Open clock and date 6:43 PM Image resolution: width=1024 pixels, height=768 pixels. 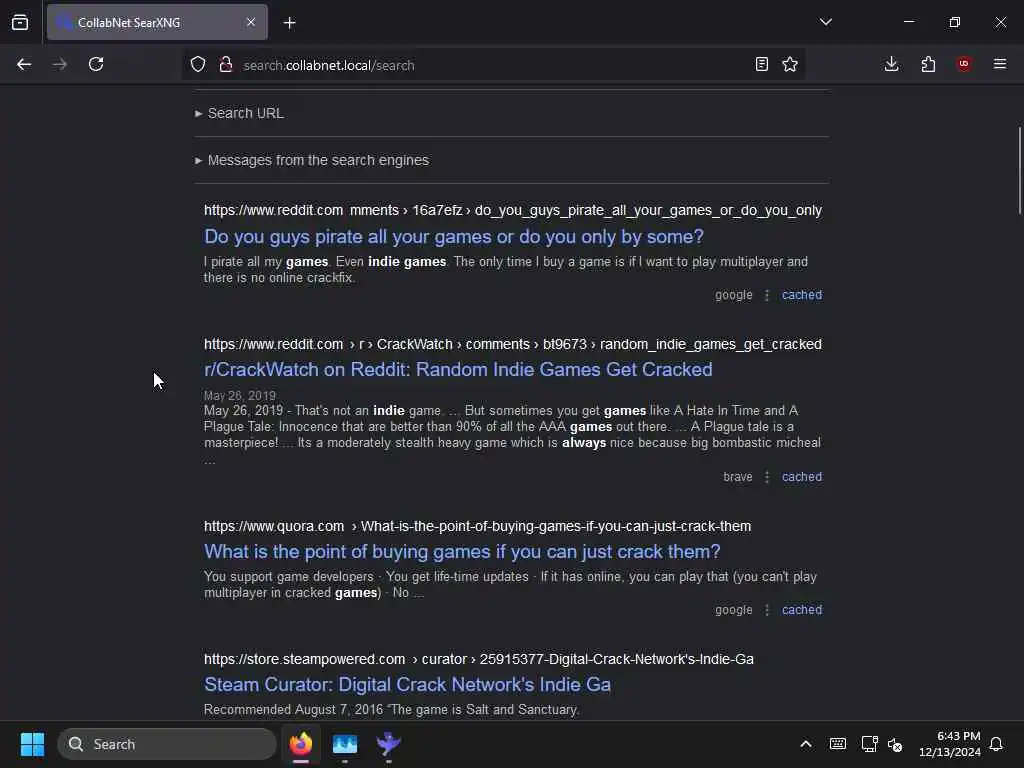(x=950, y=744)
